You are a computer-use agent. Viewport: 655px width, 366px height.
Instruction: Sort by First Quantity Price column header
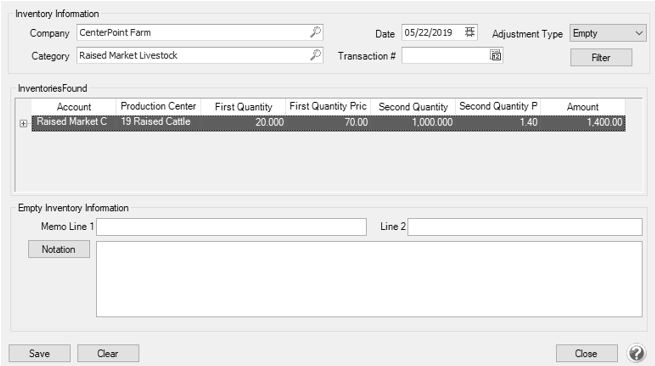pos(328,107)
